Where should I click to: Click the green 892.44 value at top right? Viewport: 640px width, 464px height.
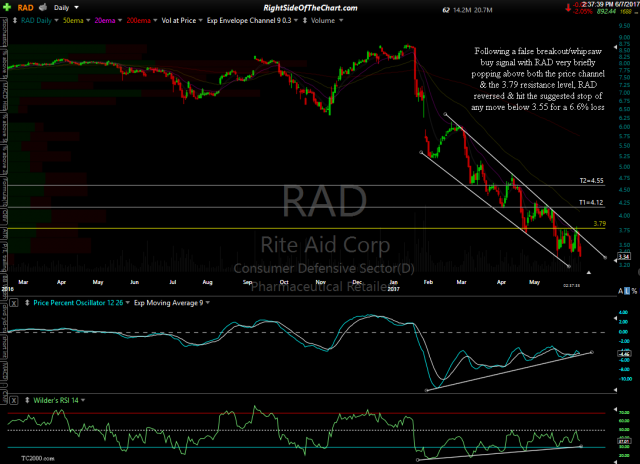click(x=606, y=11)
